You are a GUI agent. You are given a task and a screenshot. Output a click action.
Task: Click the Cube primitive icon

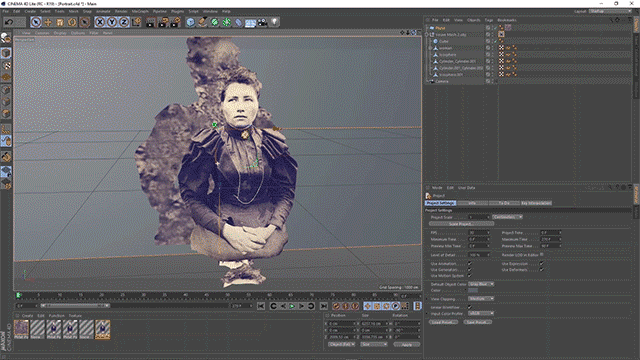tap(191, 22)
